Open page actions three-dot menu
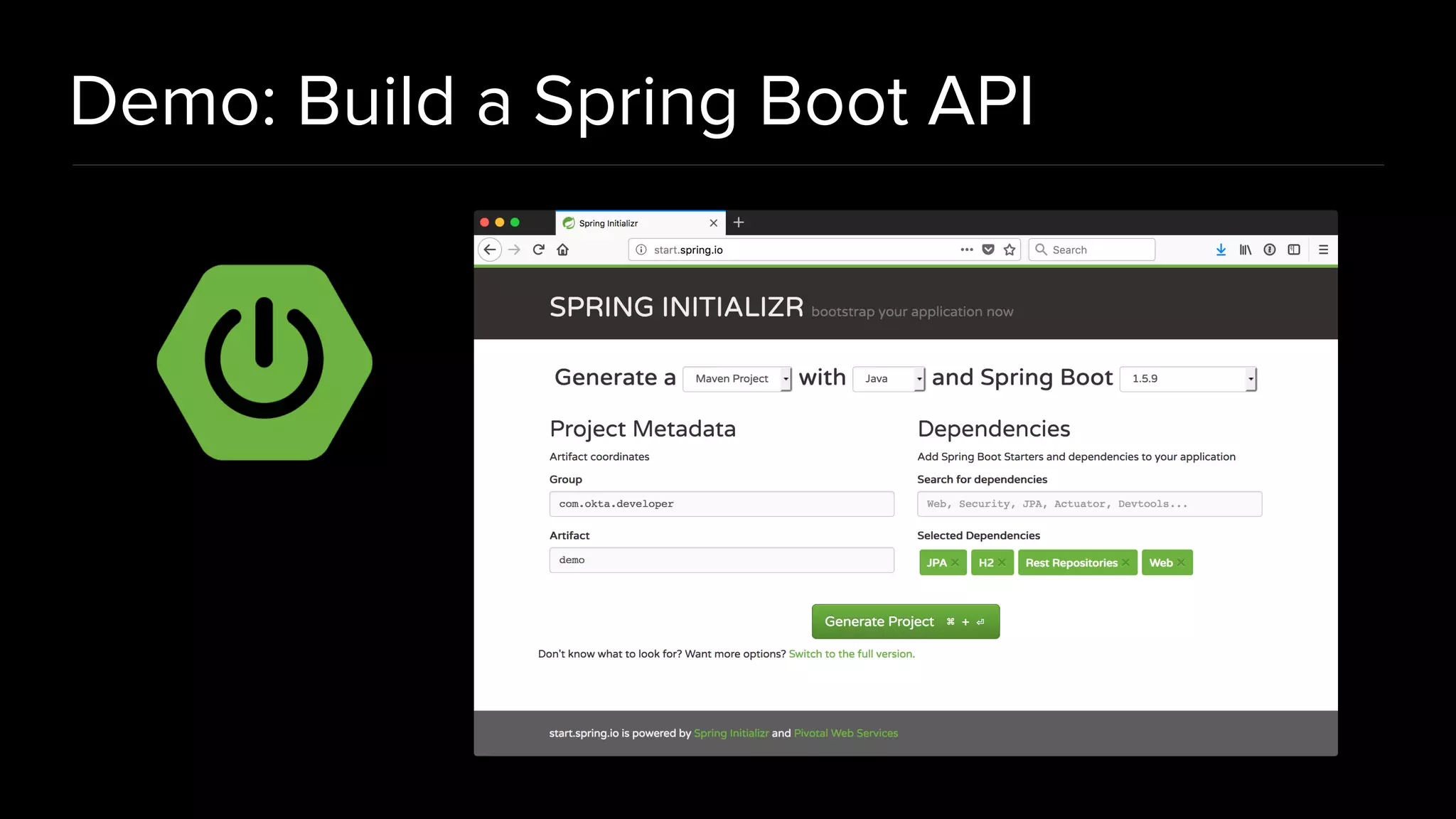1456x819 pixels. pyautogui.click(x=967, y=250)
